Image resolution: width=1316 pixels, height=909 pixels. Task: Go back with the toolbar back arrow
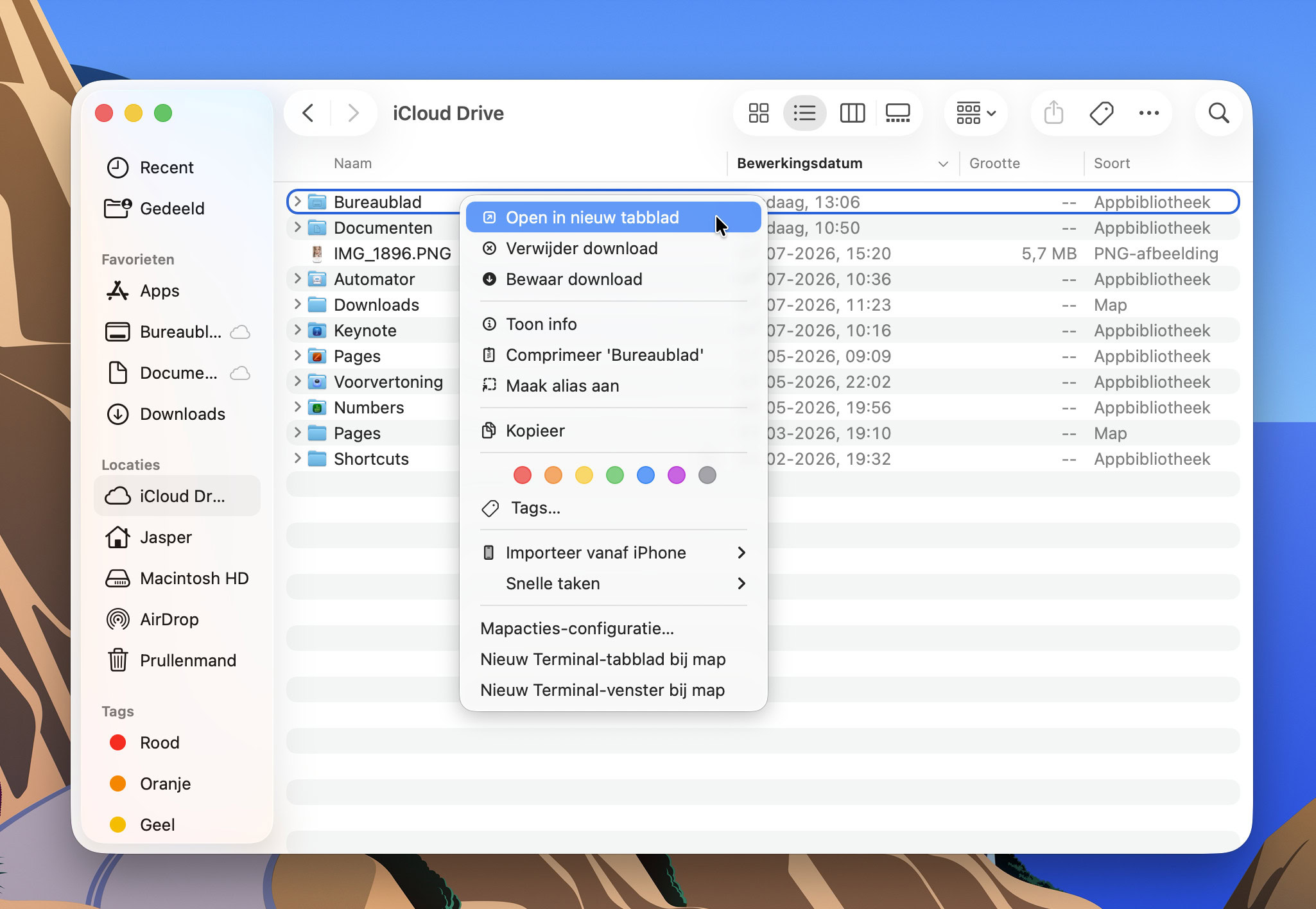308,113
